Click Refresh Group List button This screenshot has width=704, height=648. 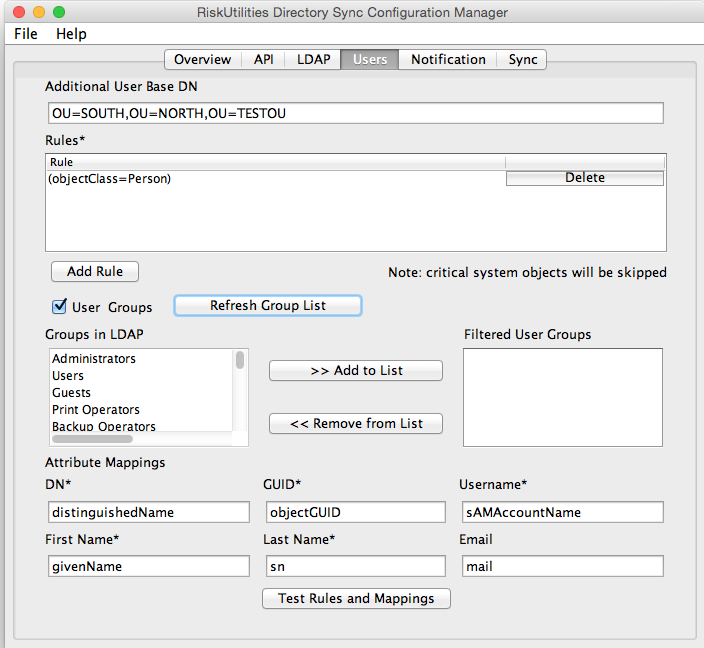click(x=268, y=305)
